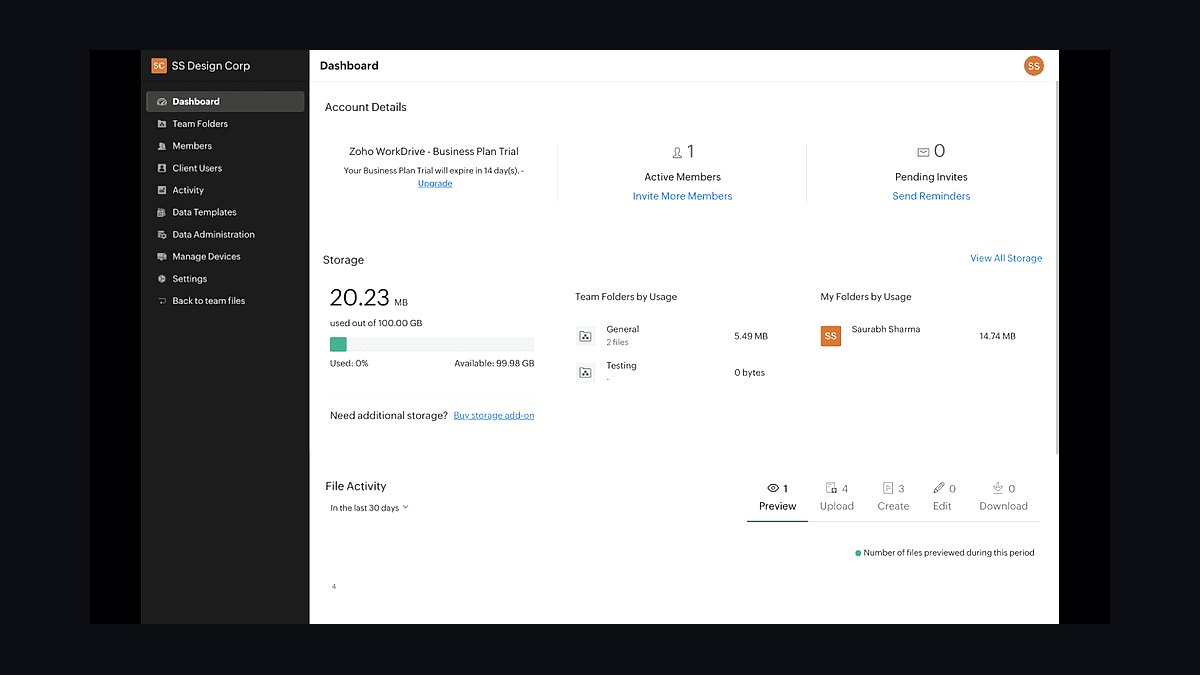This screenshot has height=675, width=1200.
Task: Switch to the Edit tab label
Action: pos(942,506)
